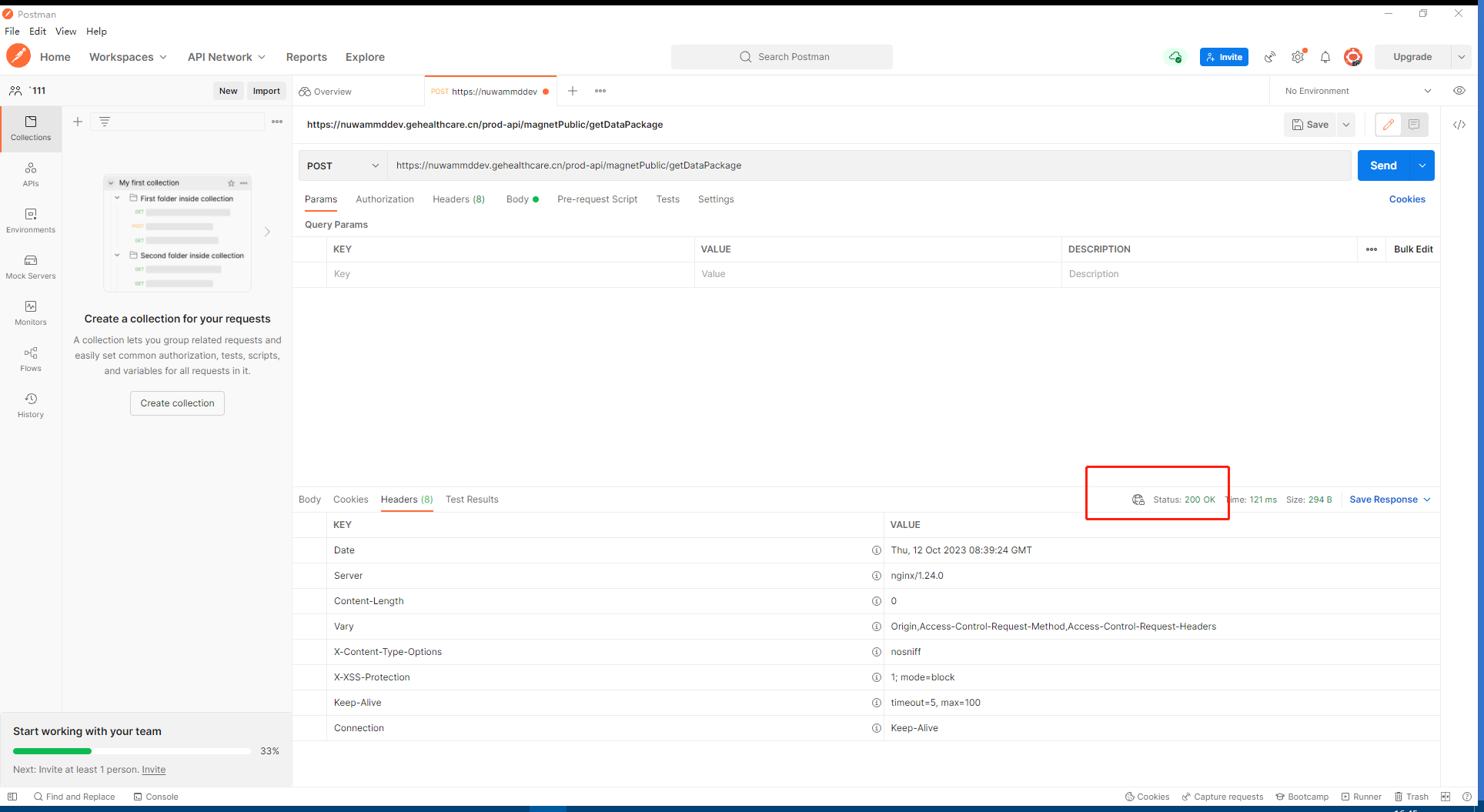Switch to the Test Results tab
1484x812 pixels.
(x=472, y=500)
